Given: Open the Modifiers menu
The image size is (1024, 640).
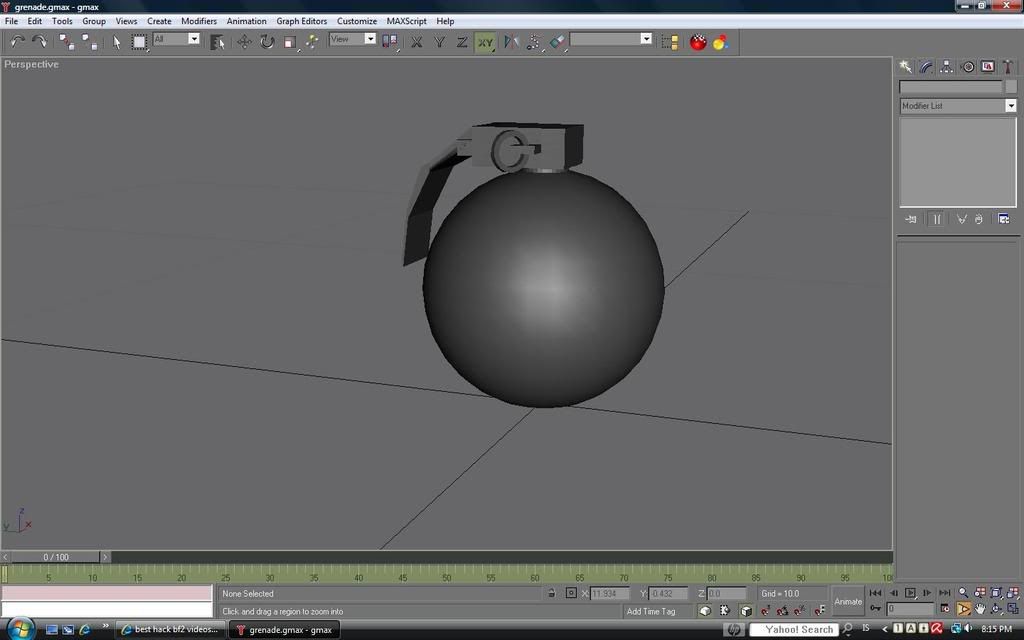Looking at the screenshot, I should point(198,21).
